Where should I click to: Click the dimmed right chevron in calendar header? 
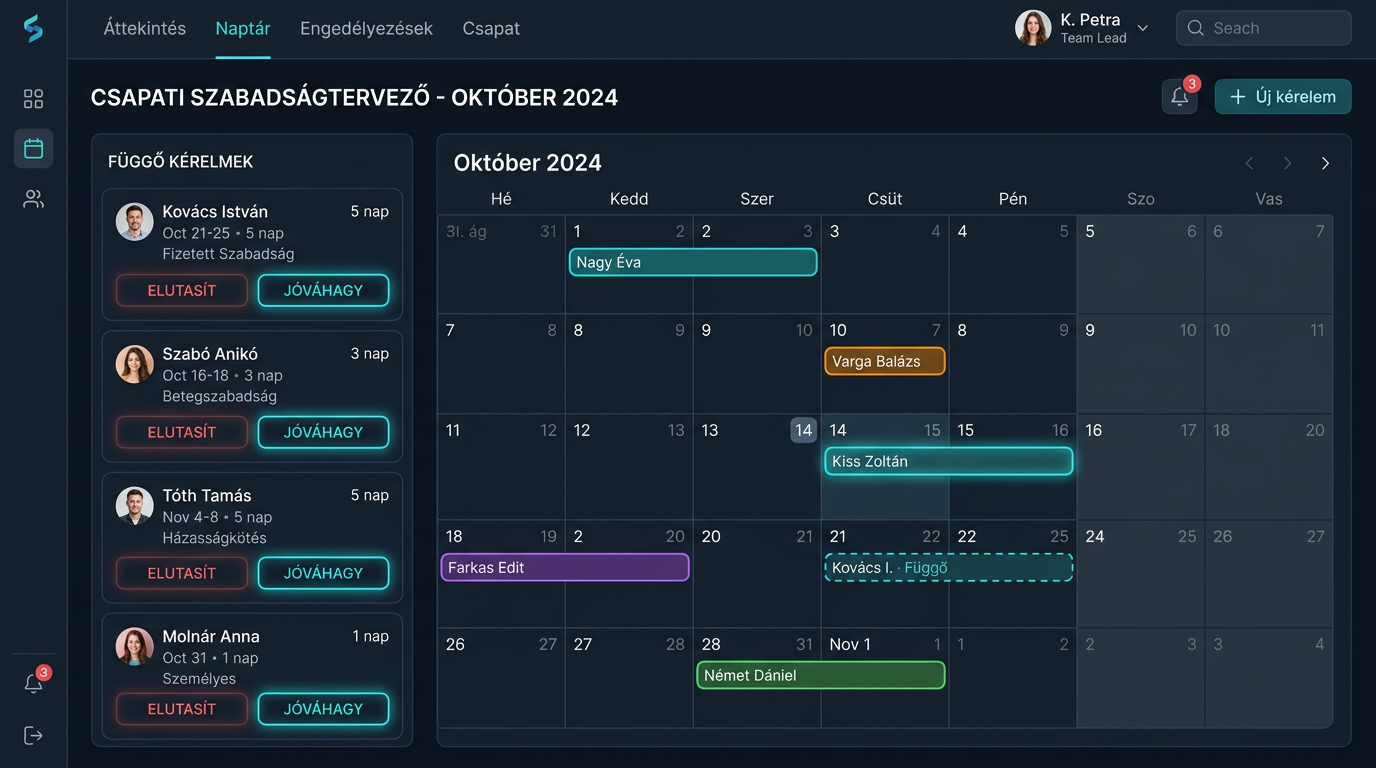(x=1287, y=163)
